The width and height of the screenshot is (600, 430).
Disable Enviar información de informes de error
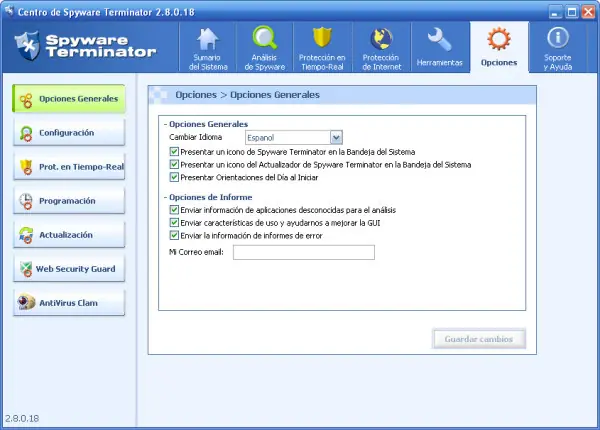click(x=174, y=235)
